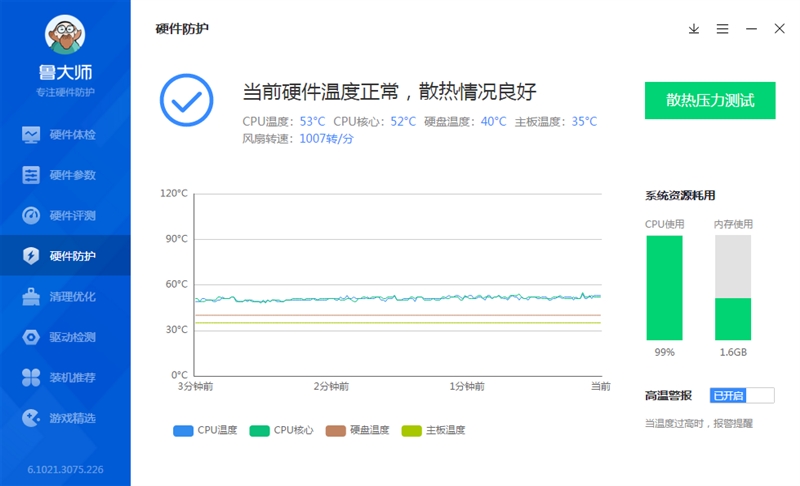Go to 装机推荐 menu label
Image resolution: width=800 pixels, height=486 pixels.
72,377
